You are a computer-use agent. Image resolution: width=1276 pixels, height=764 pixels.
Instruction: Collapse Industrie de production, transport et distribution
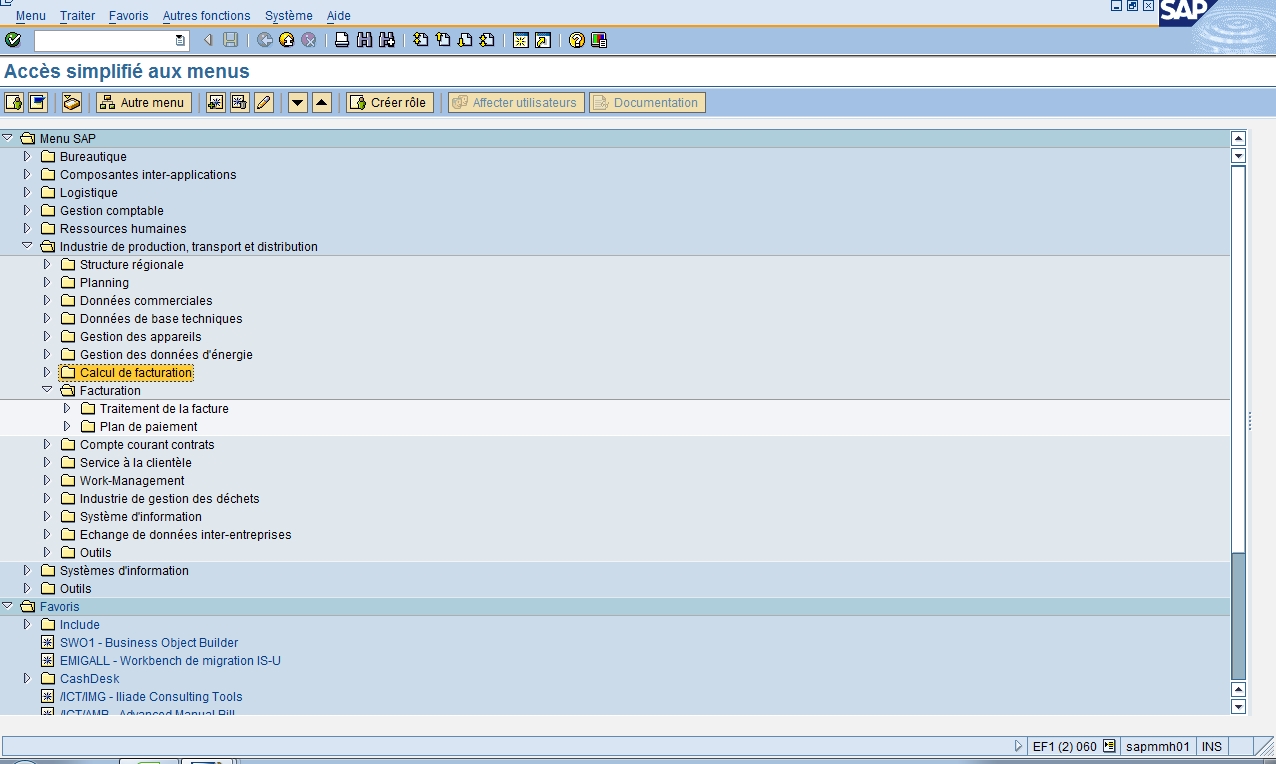[27, 246]
